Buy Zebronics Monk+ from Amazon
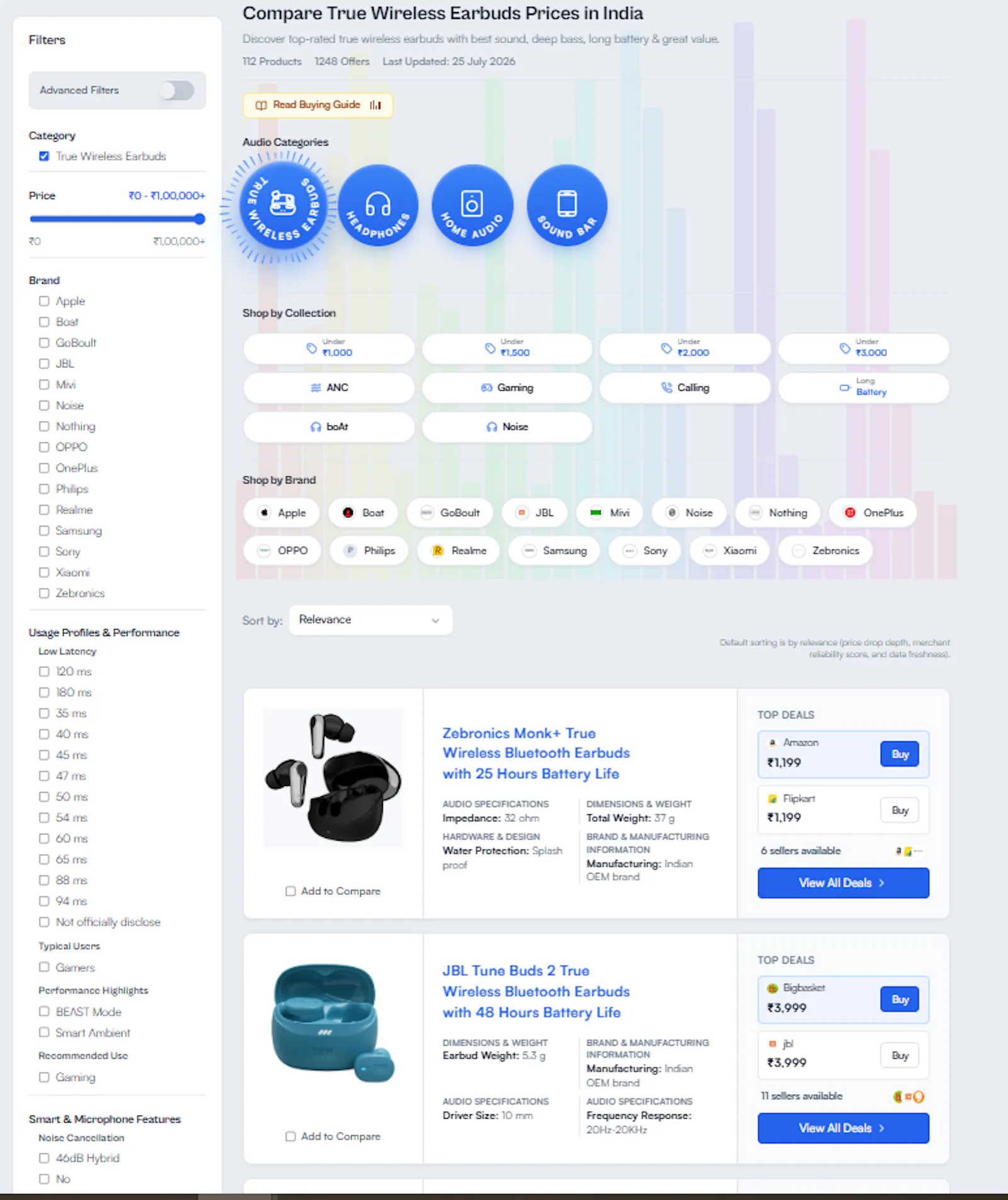1008x1200 pixels. 900,754
